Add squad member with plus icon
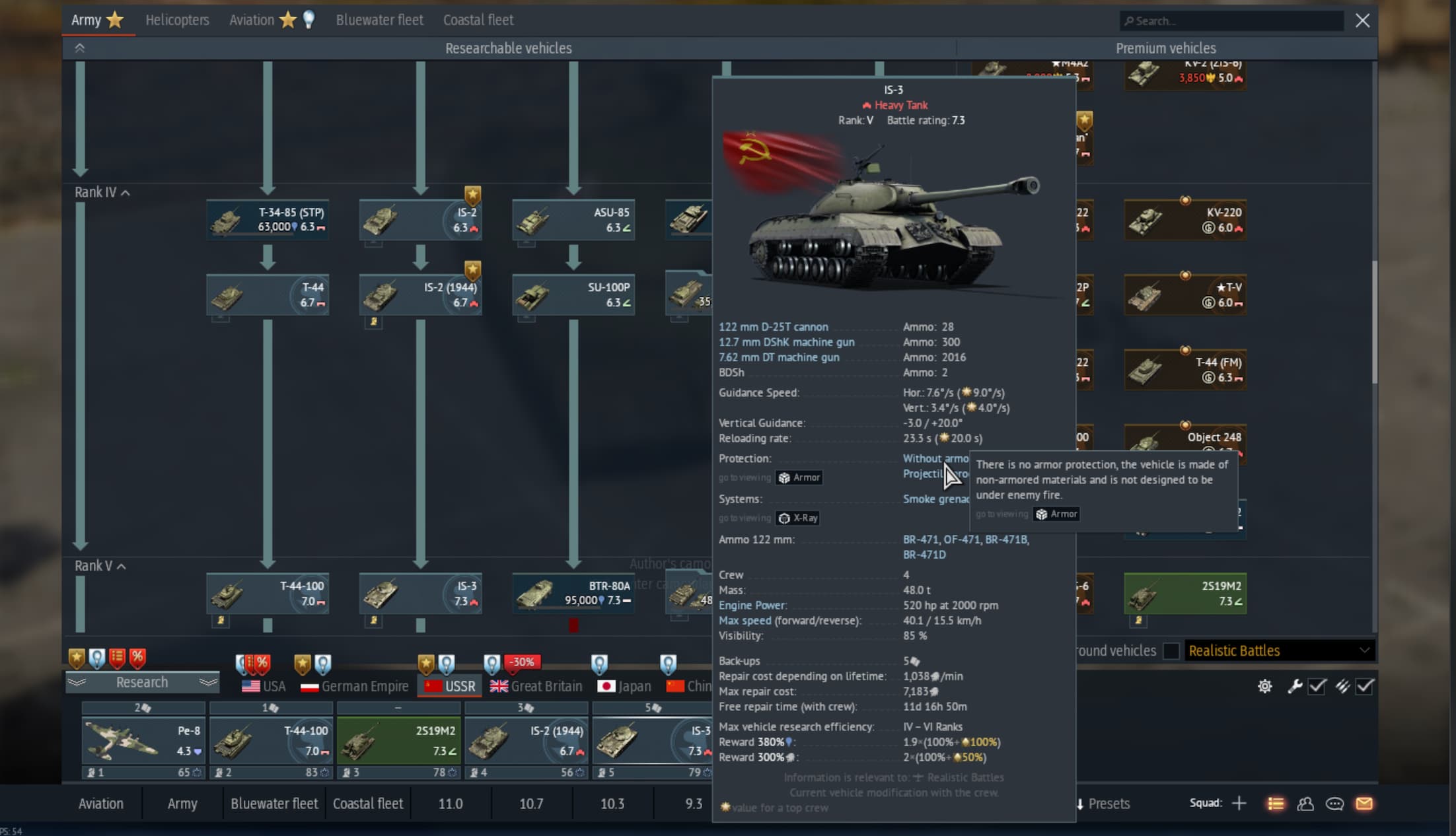Image resolution: width=1456 pixels, height=836 pixels. pyautogui.click(x=1239, y=803)
